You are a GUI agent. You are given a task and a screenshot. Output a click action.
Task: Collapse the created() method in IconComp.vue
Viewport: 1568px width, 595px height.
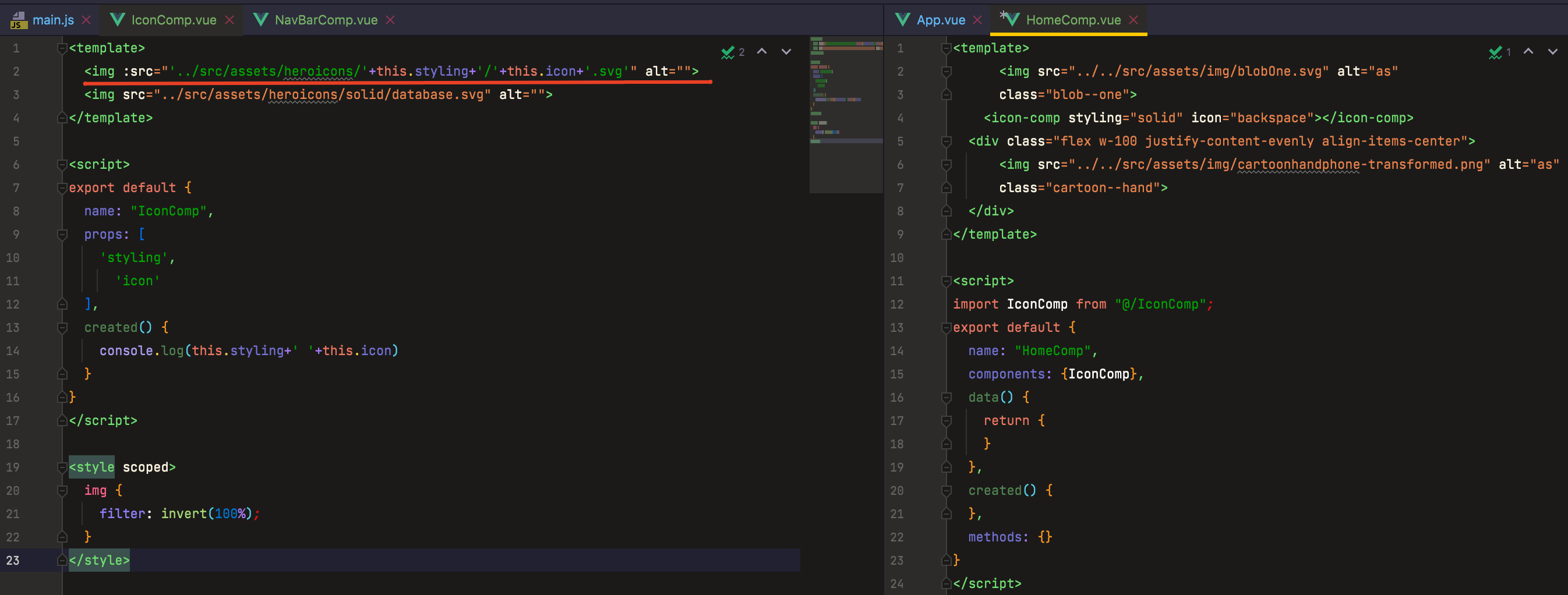coord(62,328)
